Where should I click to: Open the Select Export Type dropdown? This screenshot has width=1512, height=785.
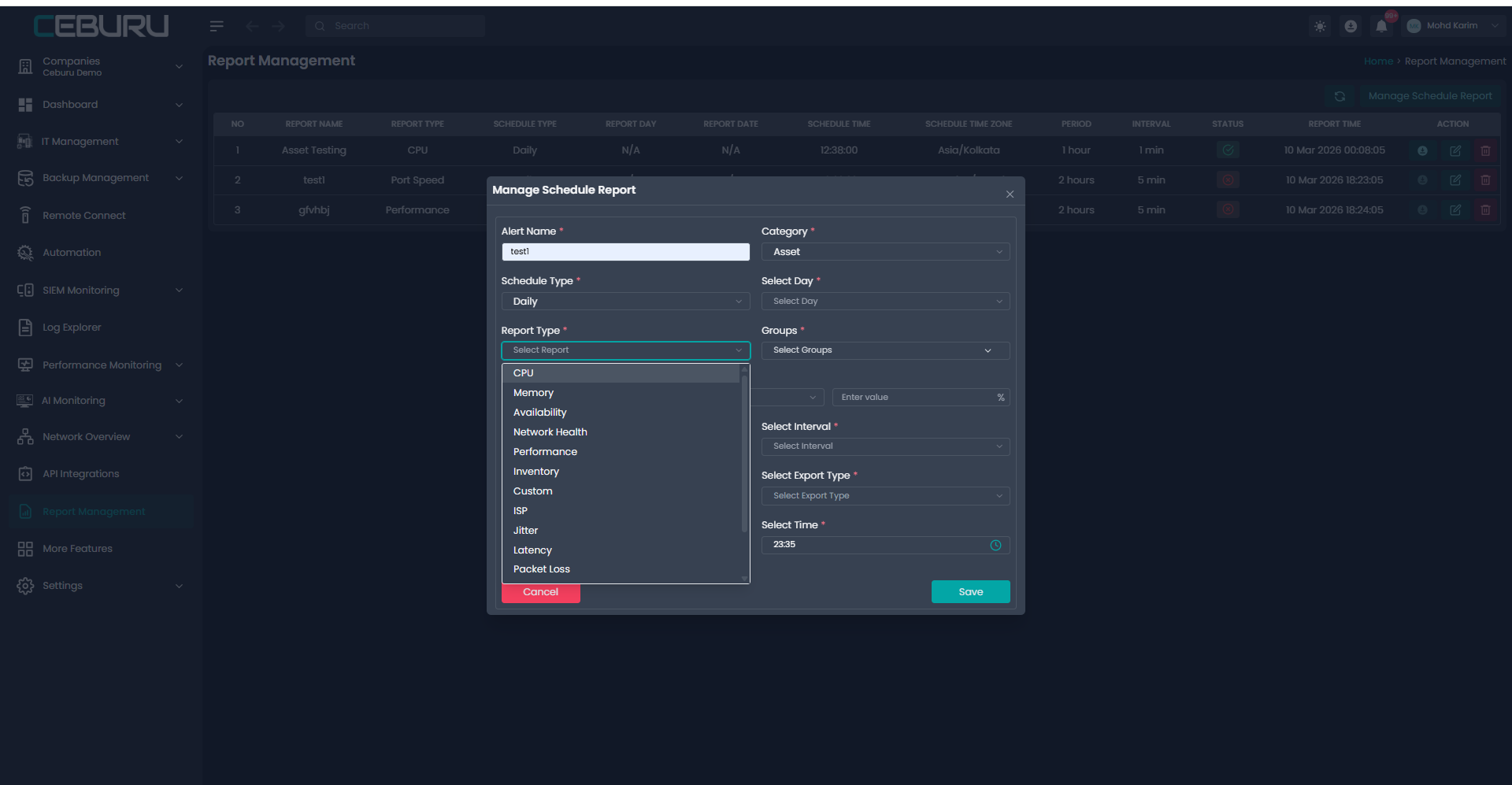coord(885,496)
